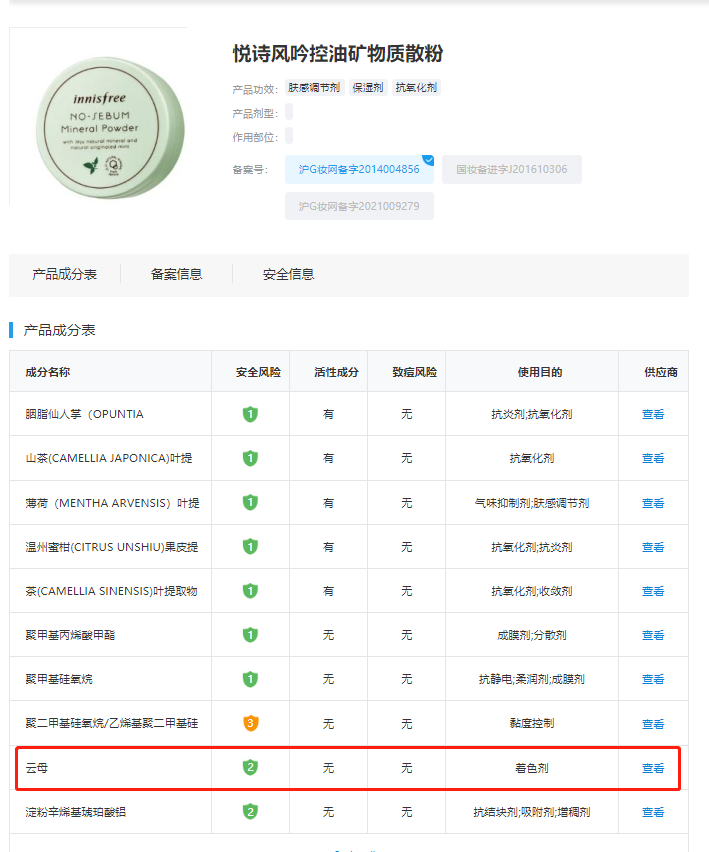Click the 肤感调节剂 efficacy tag

tap(314, 87)
